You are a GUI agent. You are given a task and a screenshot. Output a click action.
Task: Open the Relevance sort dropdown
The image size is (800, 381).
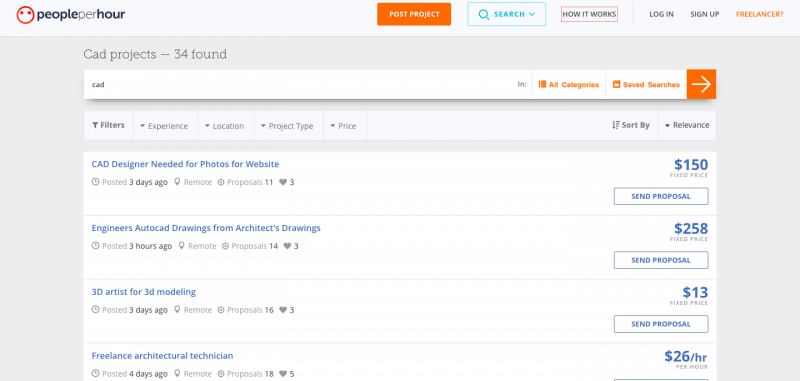(687, 125)
